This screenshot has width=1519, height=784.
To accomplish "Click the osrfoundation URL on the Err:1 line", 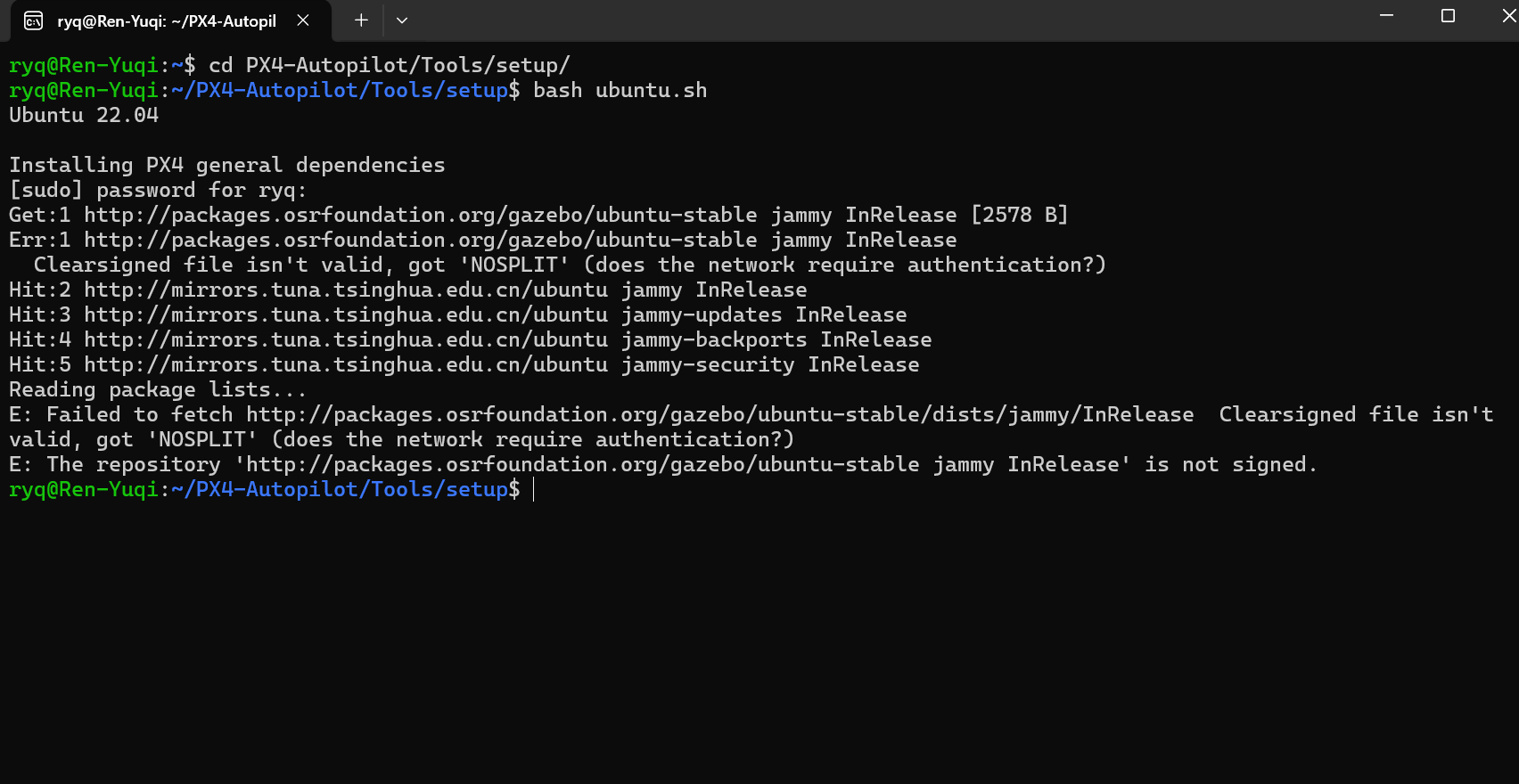I will click(x=420, y=240).
